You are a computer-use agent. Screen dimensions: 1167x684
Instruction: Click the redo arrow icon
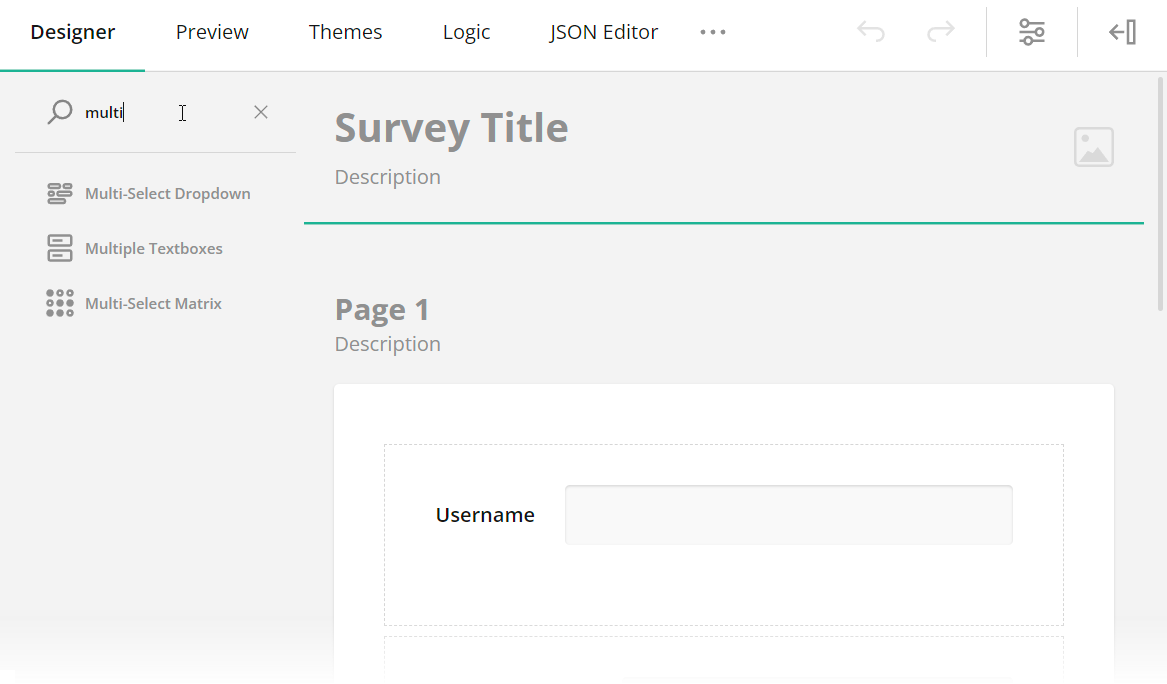pyautogui.click(x=939, y=31)
